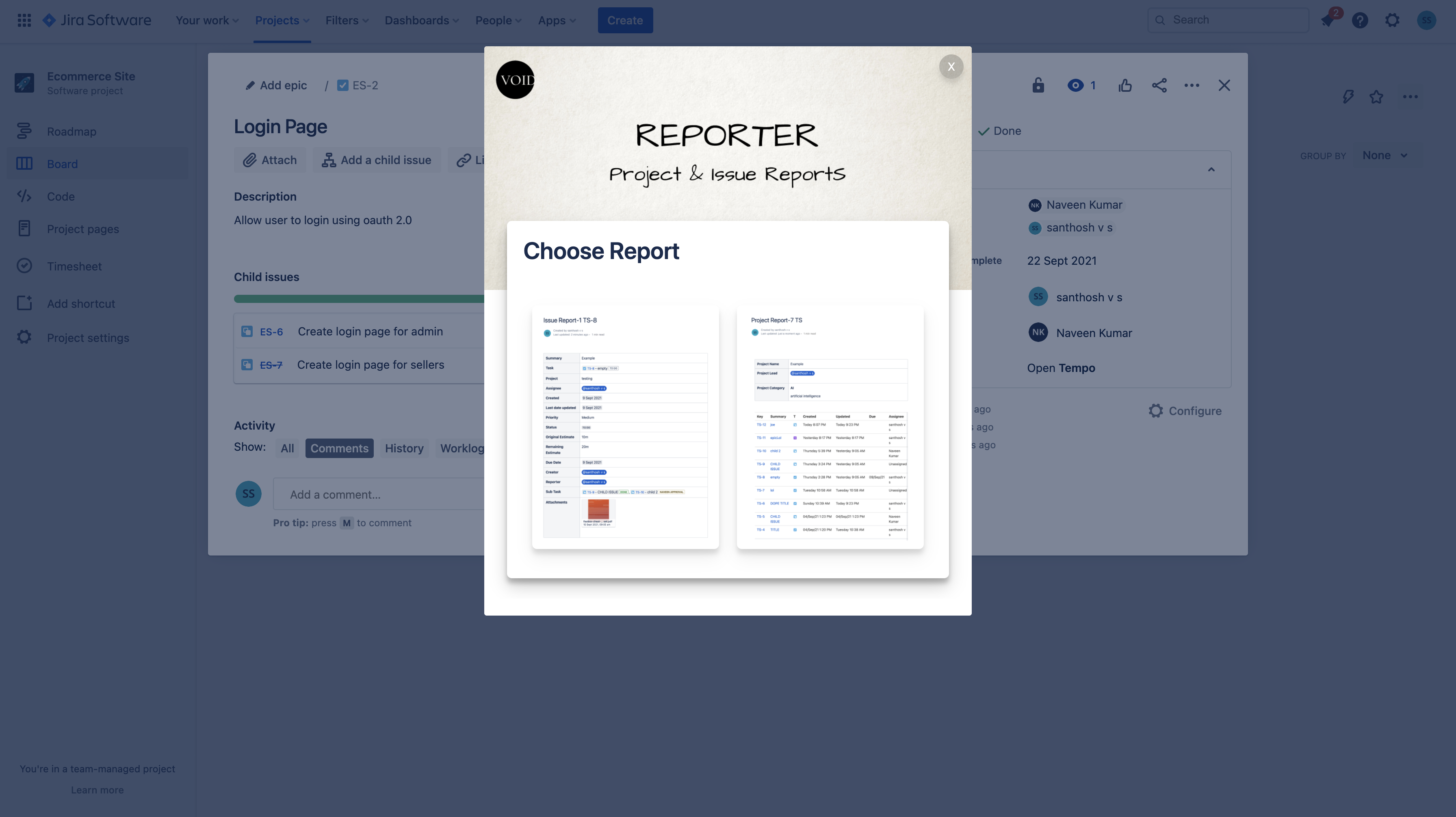Viewport: 1456px width, 817px height.
Task: Click the share icon on issue
Action: [1159, 85]
